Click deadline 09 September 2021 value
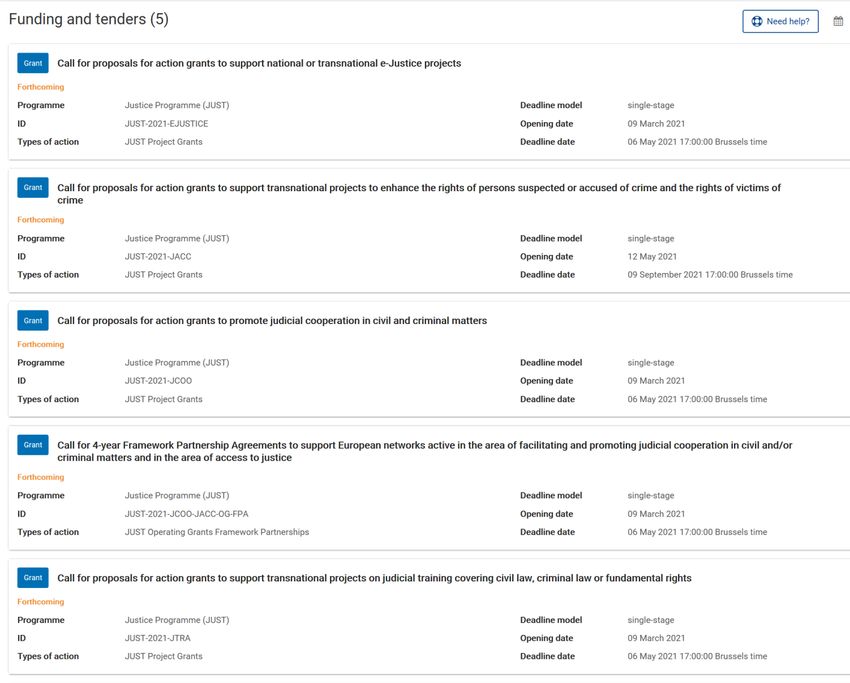This screenshot has width=850, height=683. (x=710, y=275)
